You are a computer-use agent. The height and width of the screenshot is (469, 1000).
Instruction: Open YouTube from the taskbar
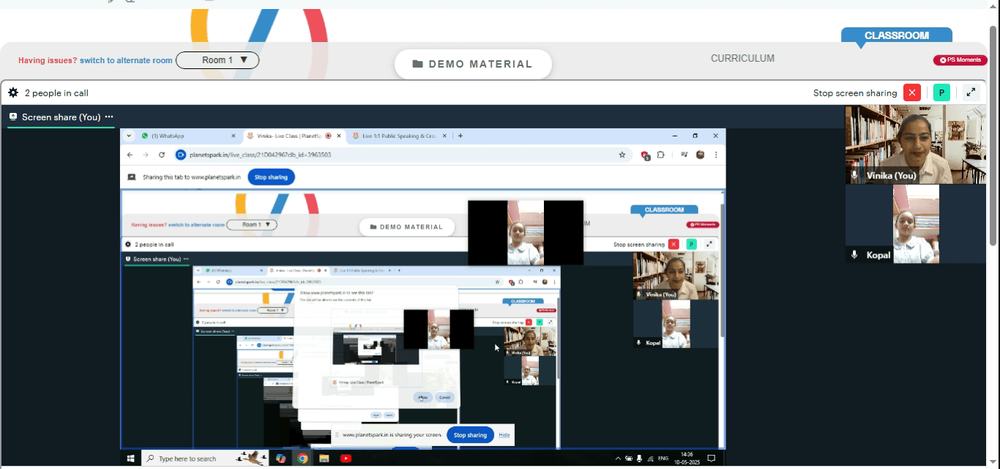point(346,458)
